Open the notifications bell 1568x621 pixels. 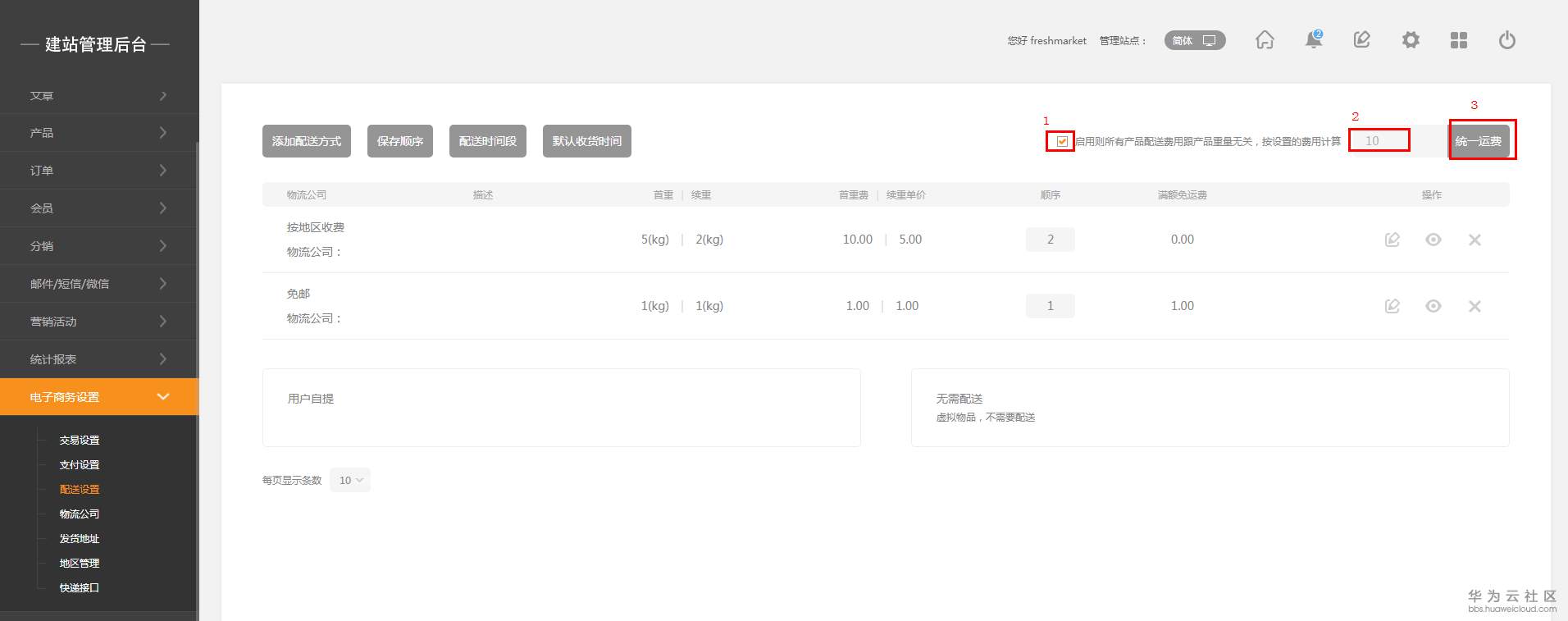point(1314,39)
